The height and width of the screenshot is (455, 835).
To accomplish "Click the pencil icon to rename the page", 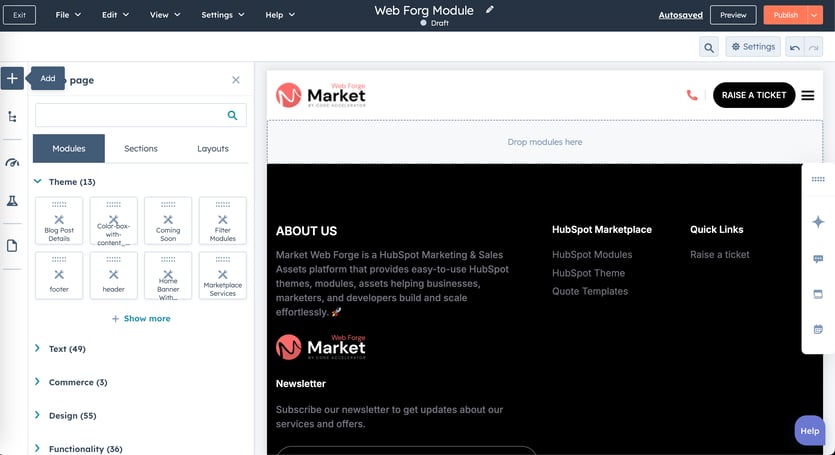I will [490, 10].
